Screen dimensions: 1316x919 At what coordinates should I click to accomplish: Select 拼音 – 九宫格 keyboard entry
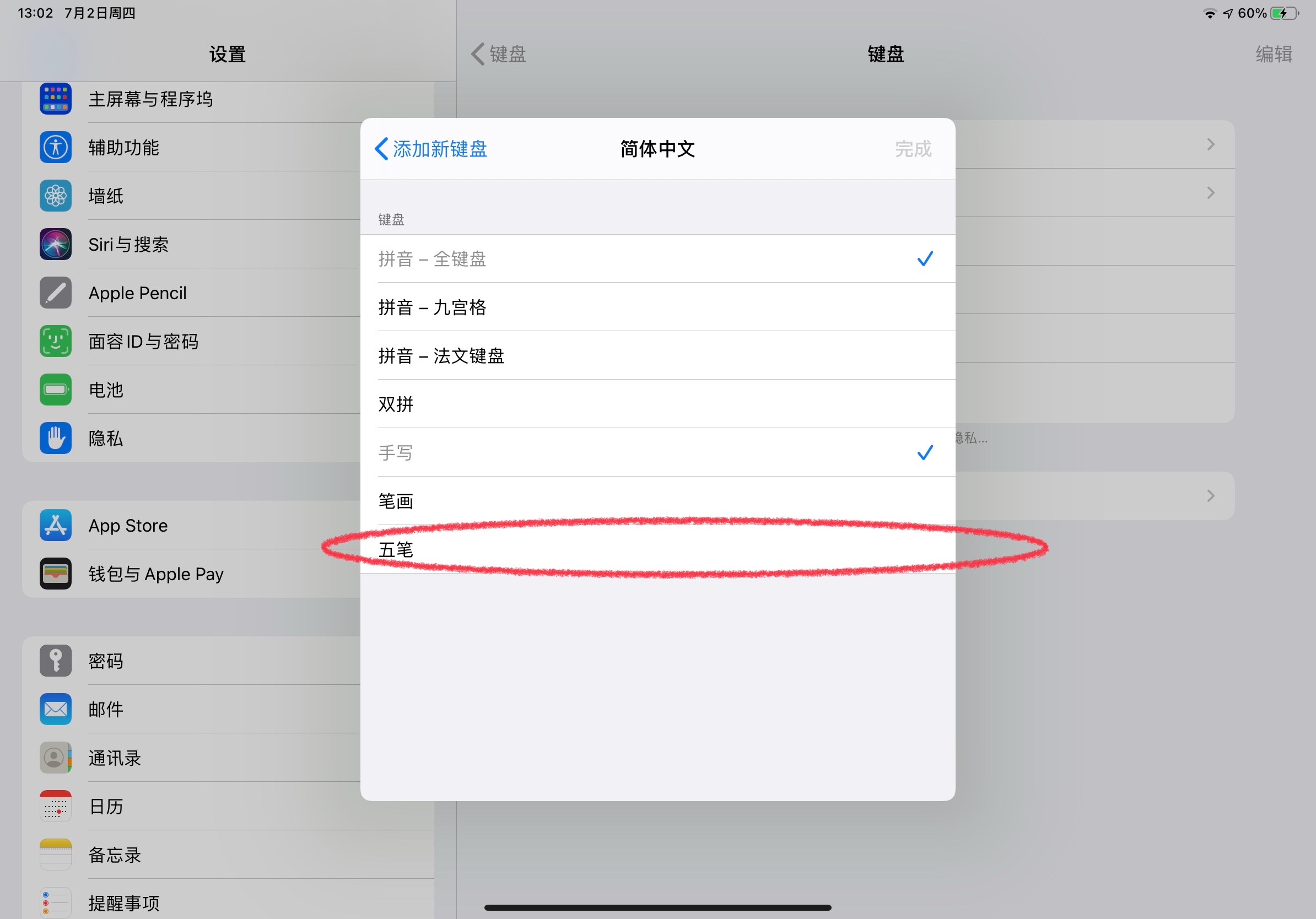pos(657,307)
